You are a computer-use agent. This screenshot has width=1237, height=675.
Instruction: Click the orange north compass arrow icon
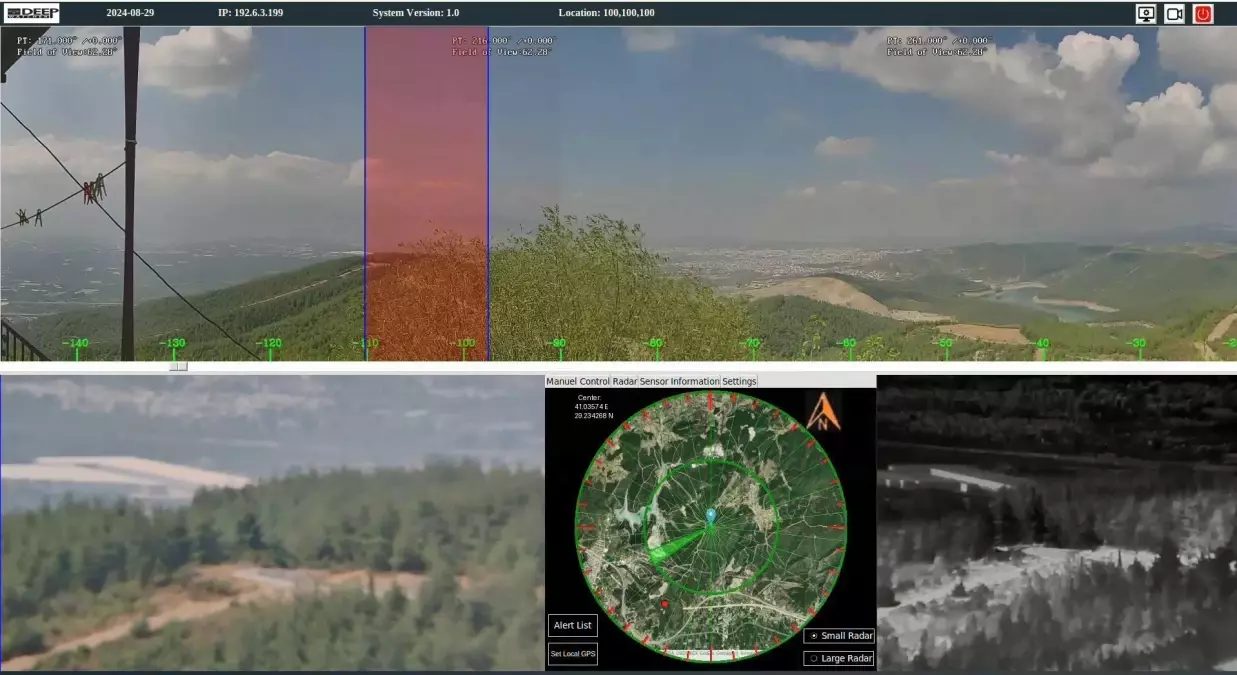point(824,412)
